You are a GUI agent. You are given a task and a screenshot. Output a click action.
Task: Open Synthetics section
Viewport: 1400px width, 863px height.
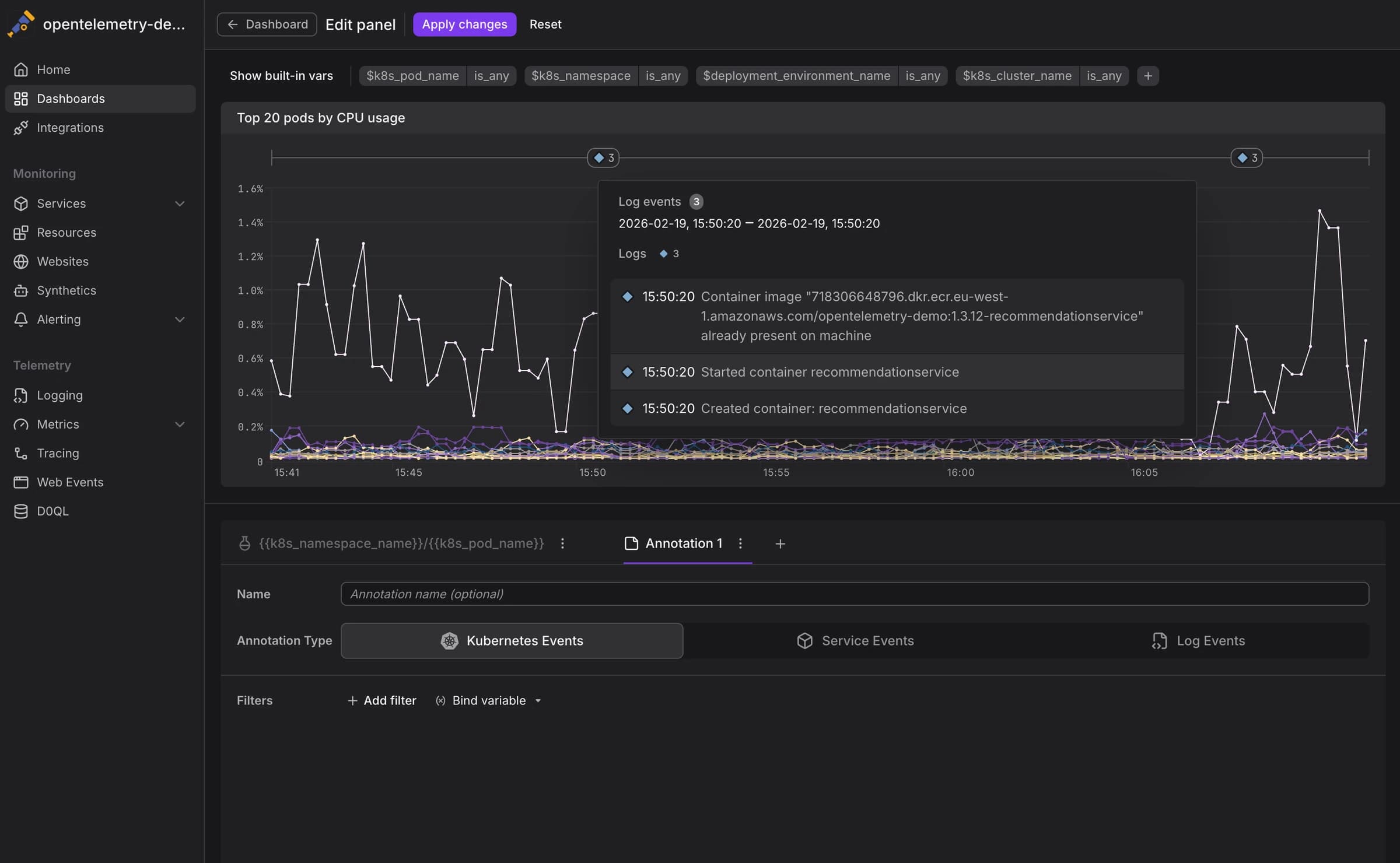[x=100, y=290]
